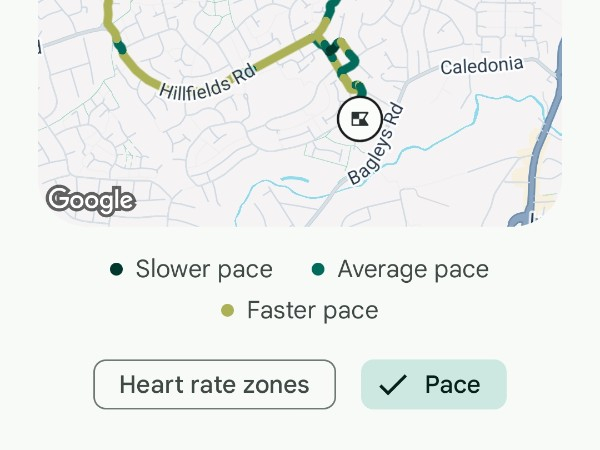
Task: Click the dark green Slower pace dot
Action: pyautogui.click(x=117, y=269)
